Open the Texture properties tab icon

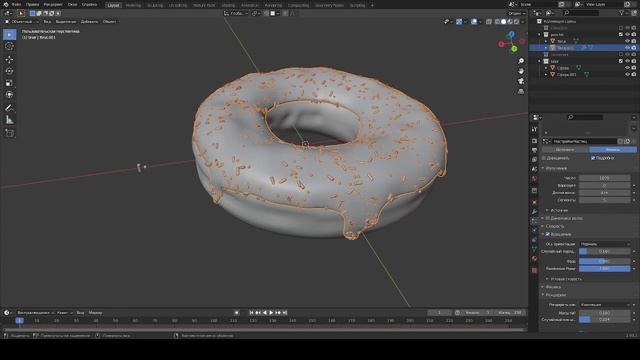pos(534,270)
